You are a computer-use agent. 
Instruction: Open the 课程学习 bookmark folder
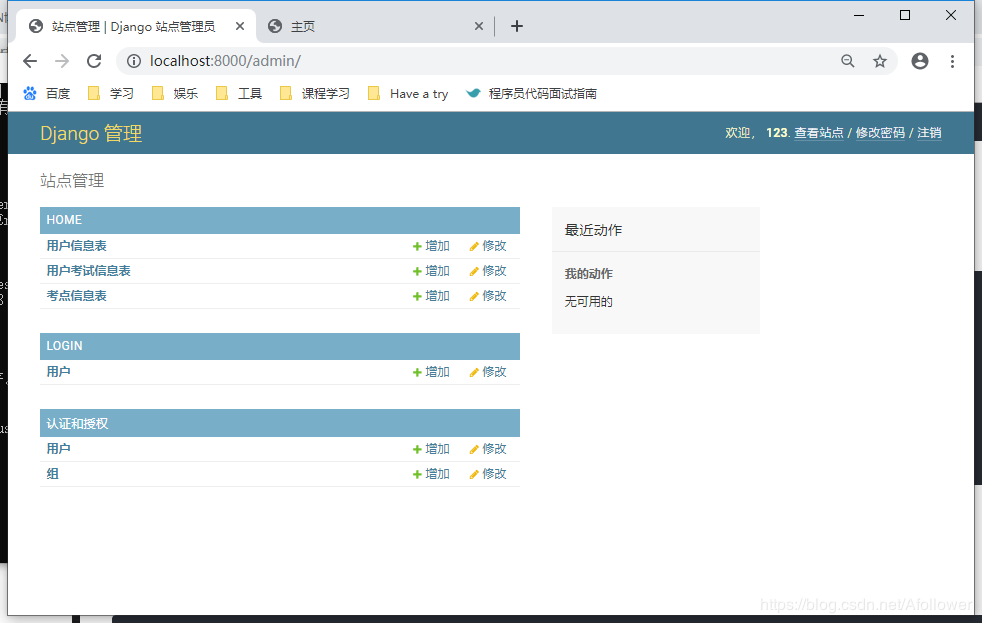coord(314,93)
